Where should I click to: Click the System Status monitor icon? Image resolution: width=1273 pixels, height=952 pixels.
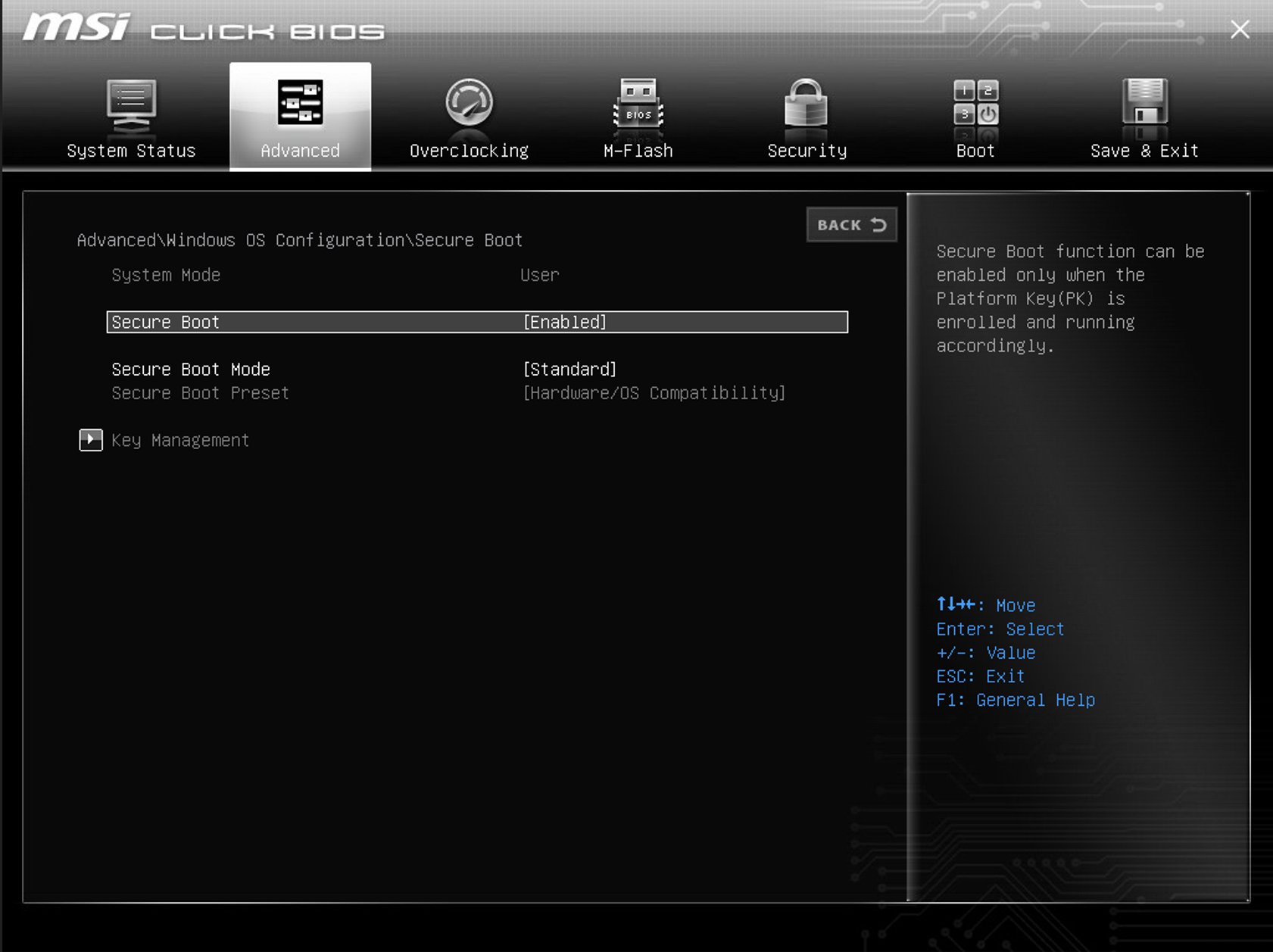click(x=131, y=105)
